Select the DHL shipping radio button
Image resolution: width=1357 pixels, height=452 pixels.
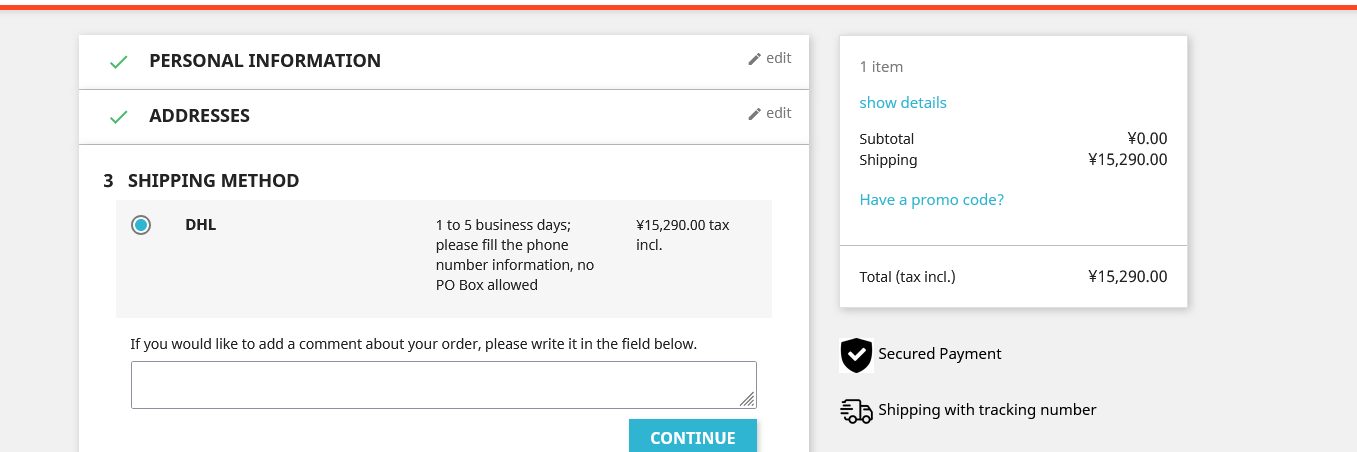coord(141,226)
